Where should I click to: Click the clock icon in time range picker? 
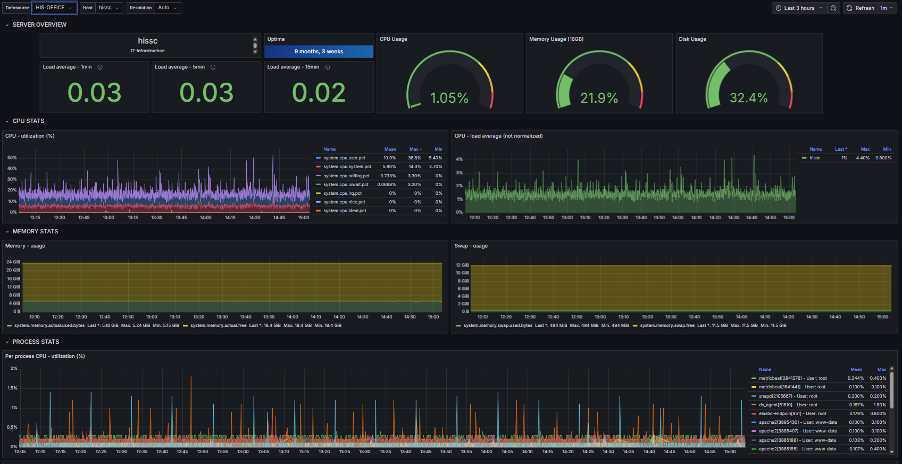(778, 8)
